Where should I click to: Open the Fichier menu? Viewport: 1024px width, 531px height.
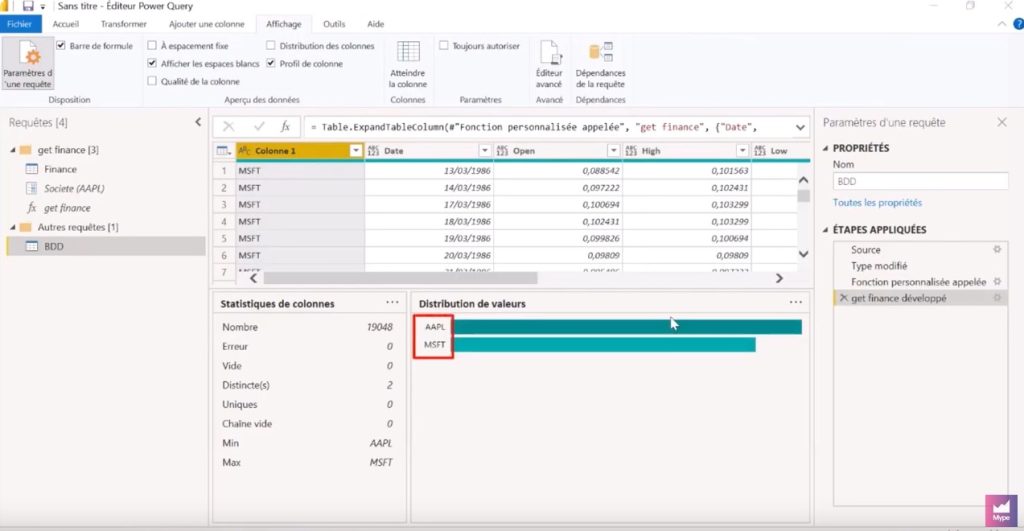click(x=20, y=24)
